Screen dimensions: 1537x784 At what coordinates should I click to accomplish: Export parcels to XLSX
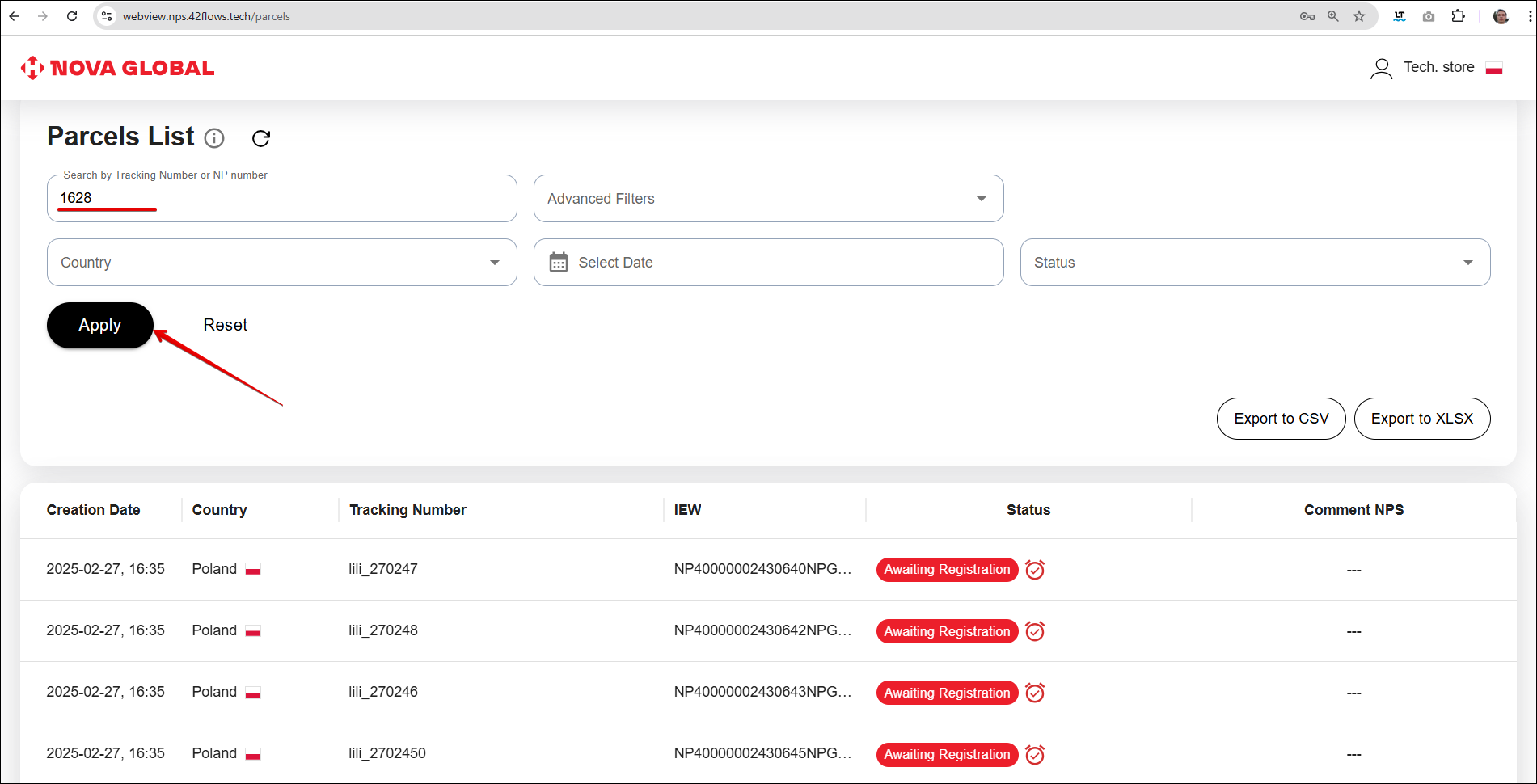click(x=1421, y=419)
